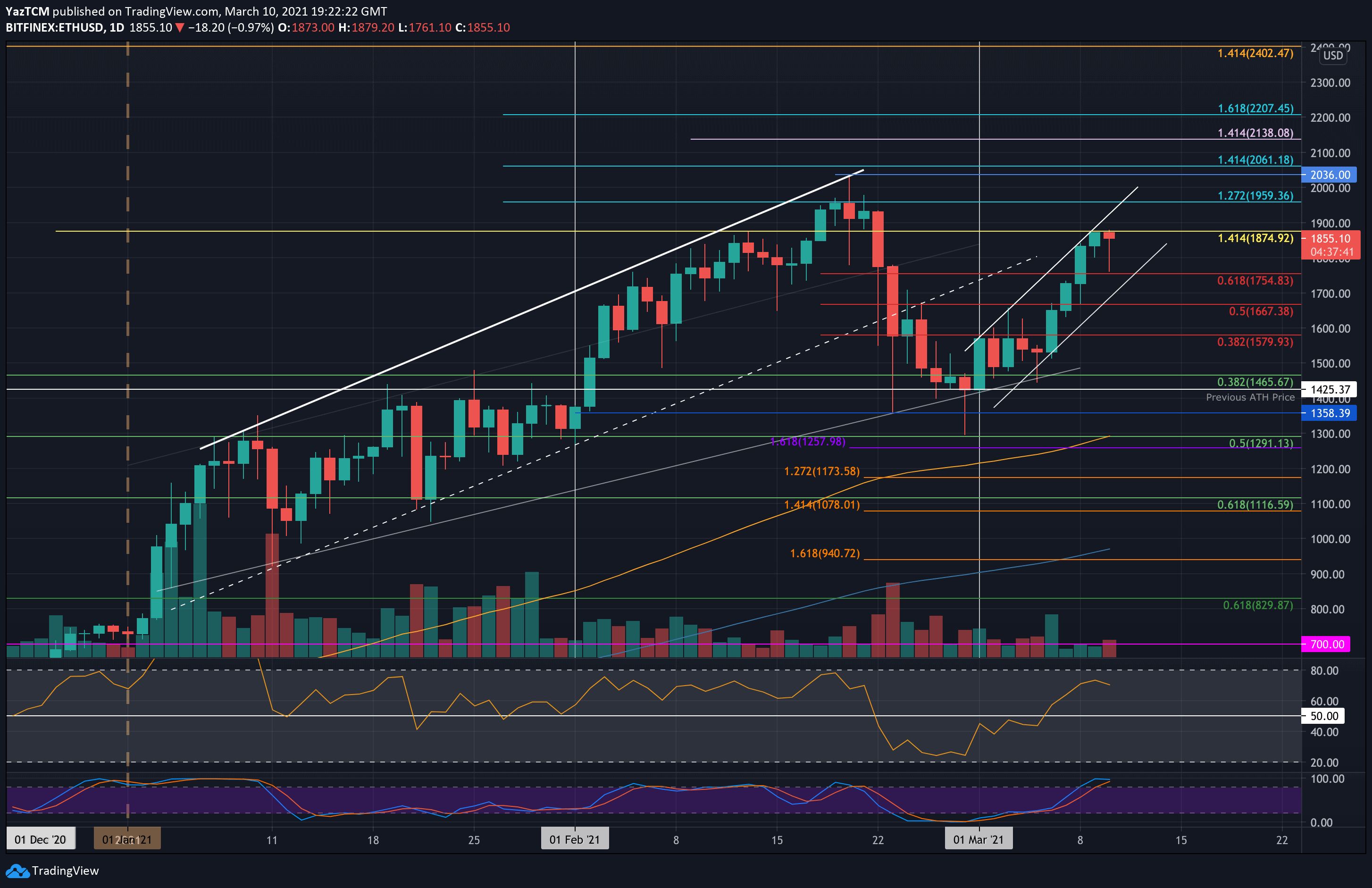Click the O:1873.00 open value

point(306,28)
